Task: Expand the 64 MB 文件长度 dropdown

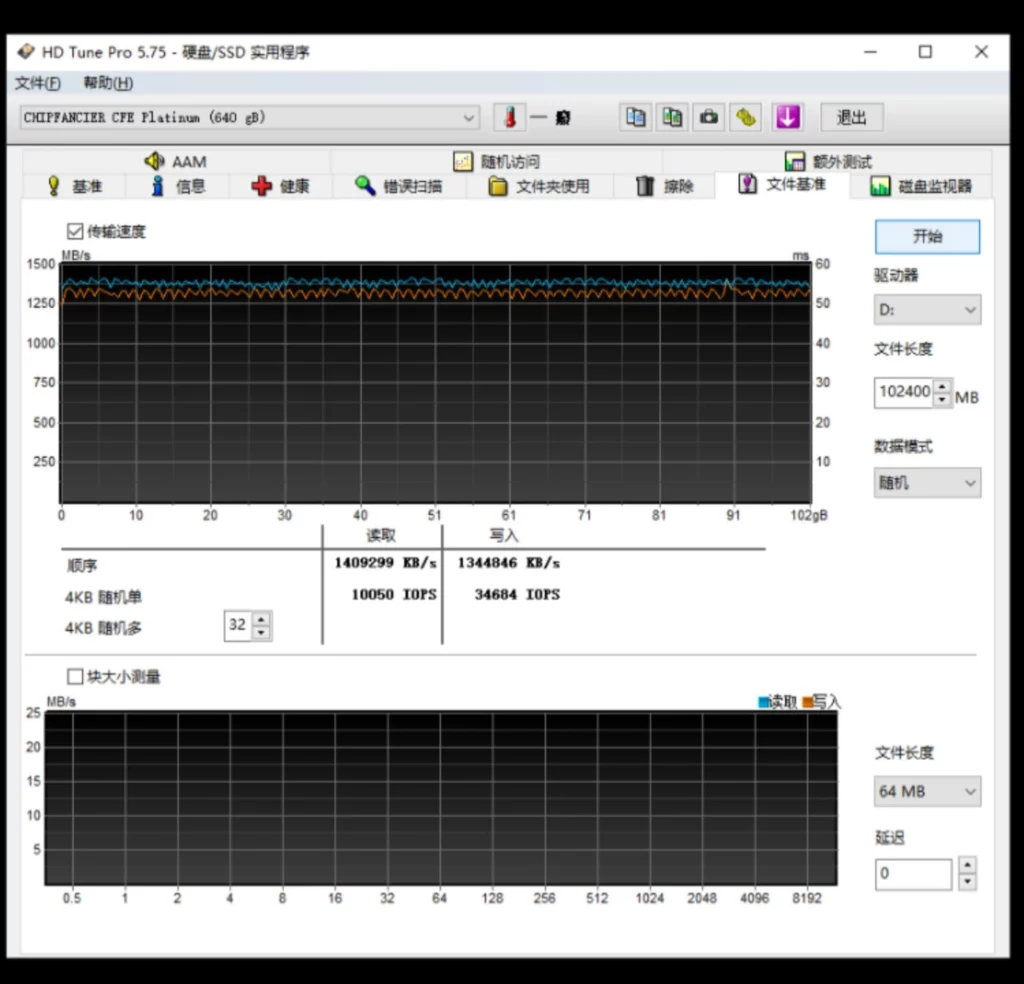Action: coord(927,791)
